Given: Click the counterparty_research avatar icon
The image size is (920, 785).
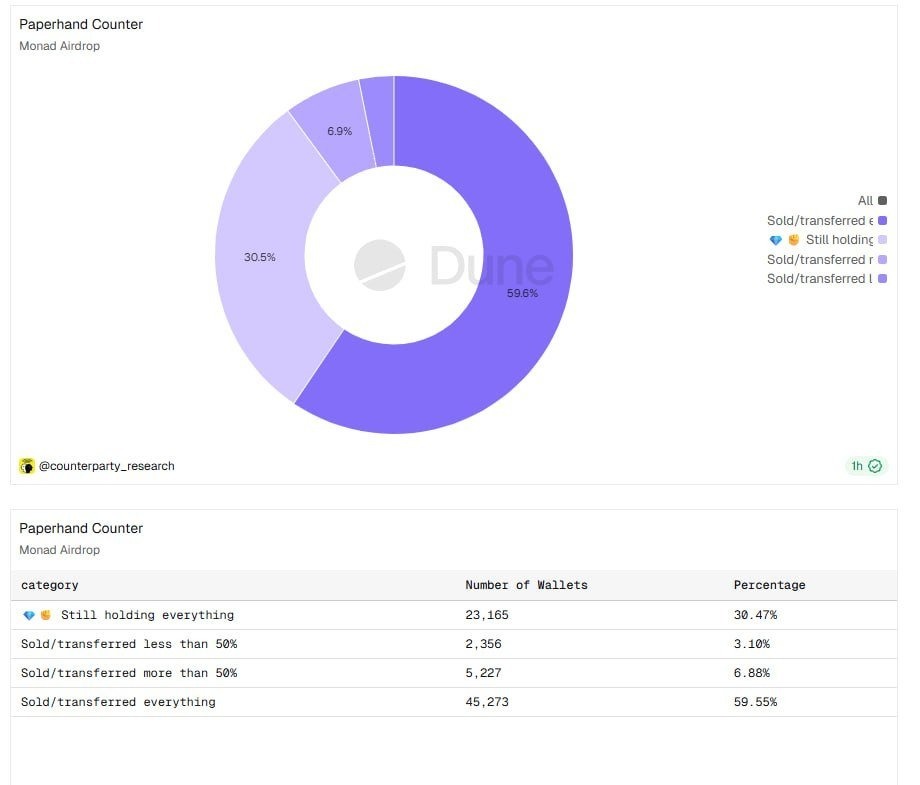Looking at the screenshot, I should tap(27, 466).
